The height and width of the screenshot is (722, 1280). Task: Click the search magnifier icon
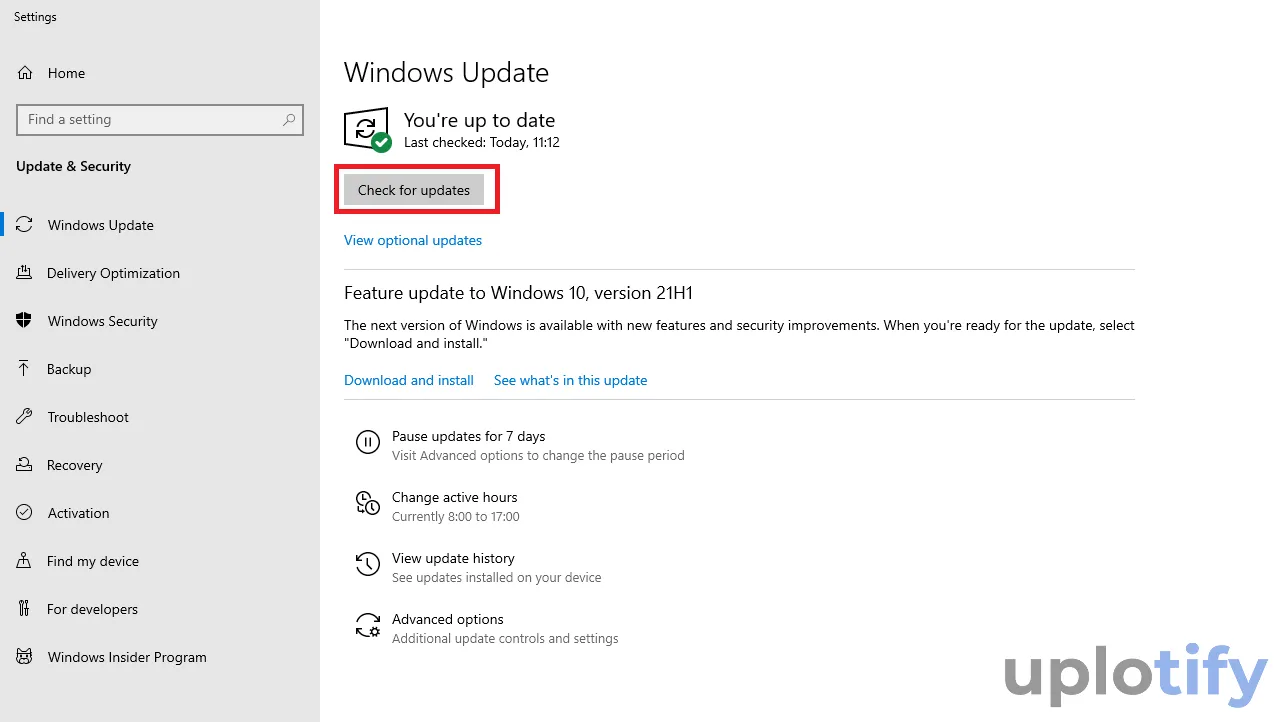coord(289,119)
